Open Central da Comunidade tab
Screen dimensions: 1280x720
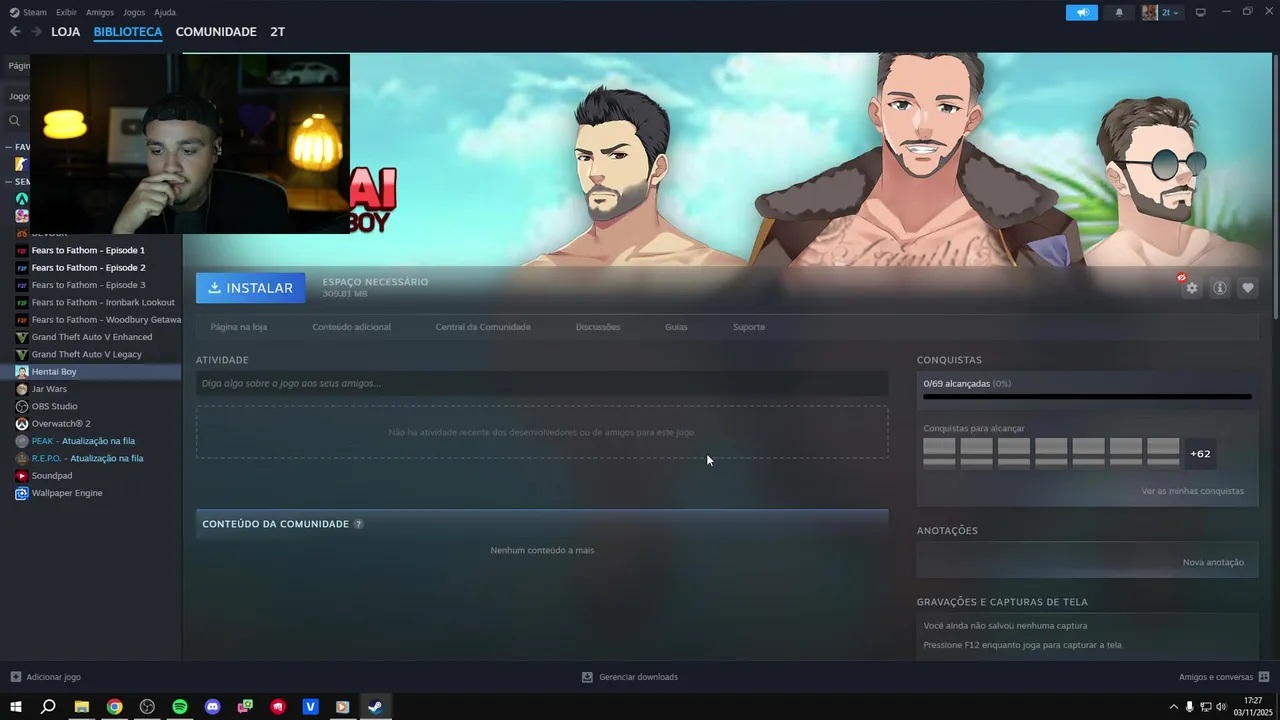[483, 327]
